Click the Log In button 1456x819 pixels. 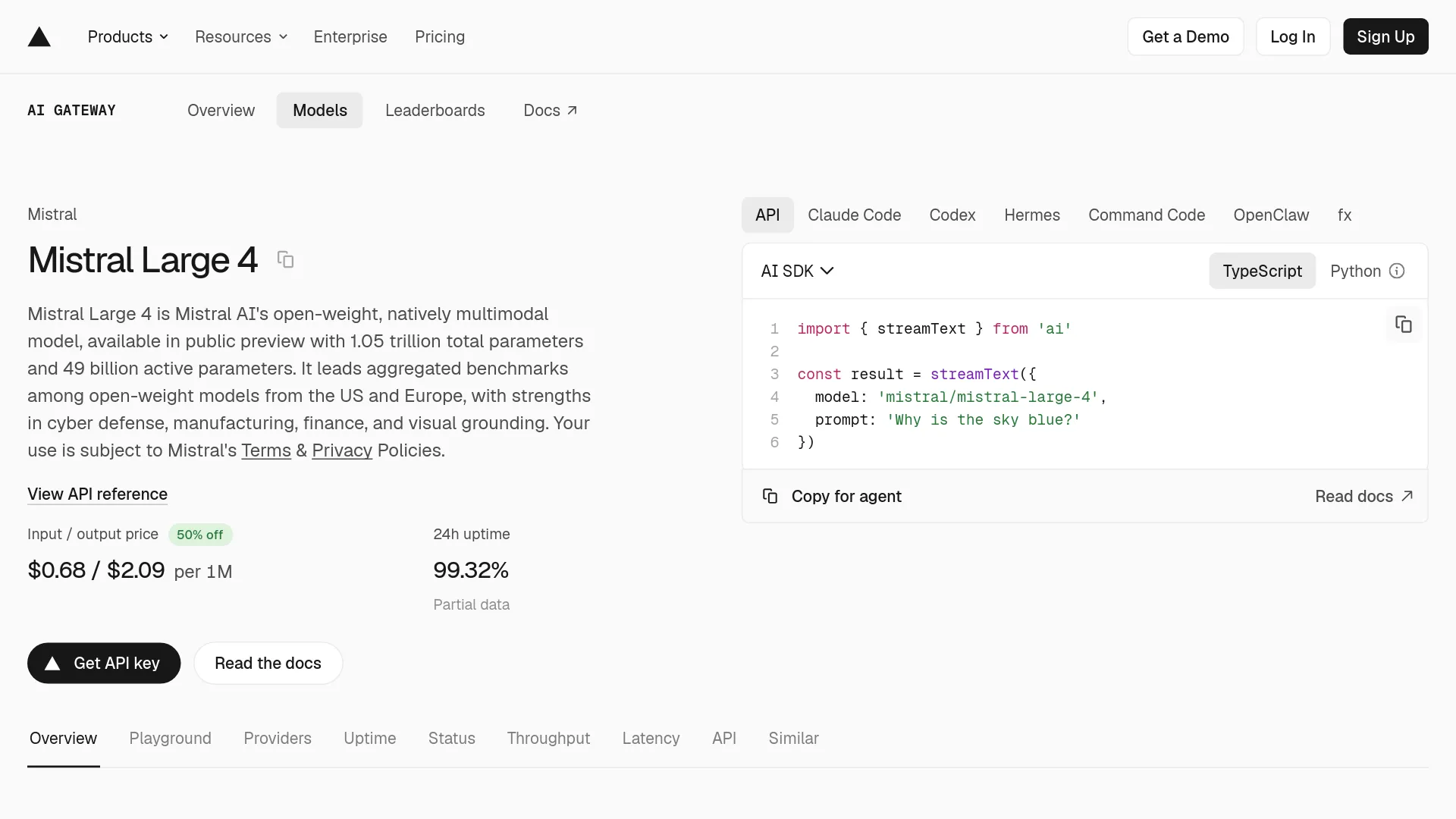click(1292, 36)
